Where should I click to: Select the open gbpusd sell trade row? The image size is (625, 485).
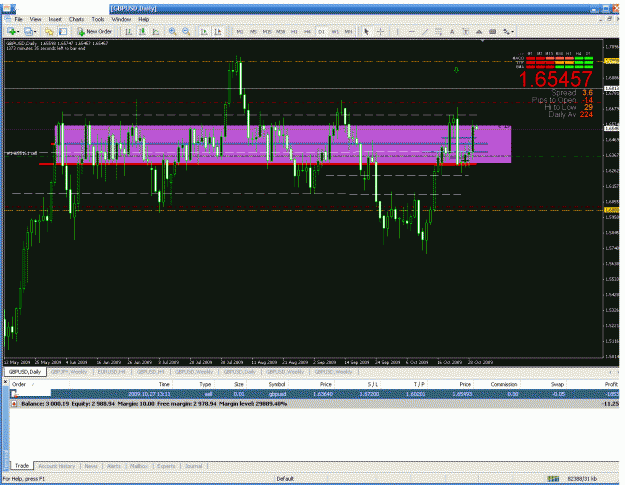(x=314, y=394)
